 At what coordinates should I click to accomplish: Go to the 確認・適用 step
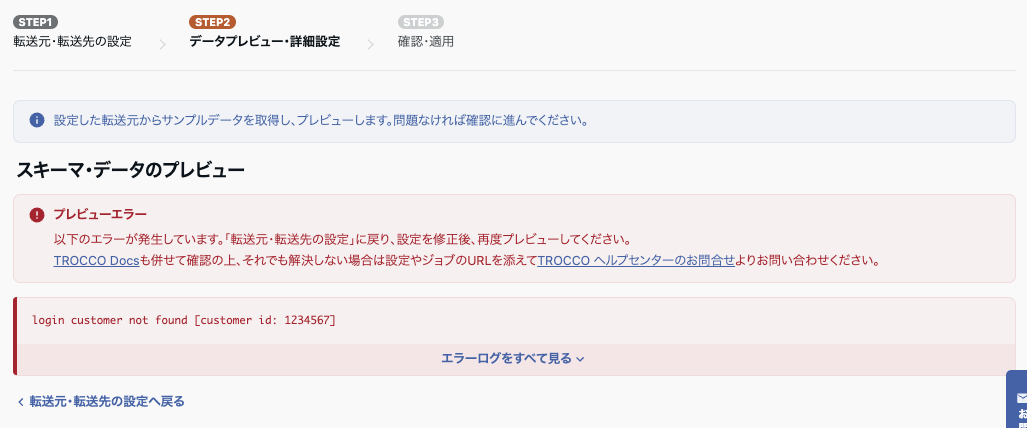[x=426, y=42]
